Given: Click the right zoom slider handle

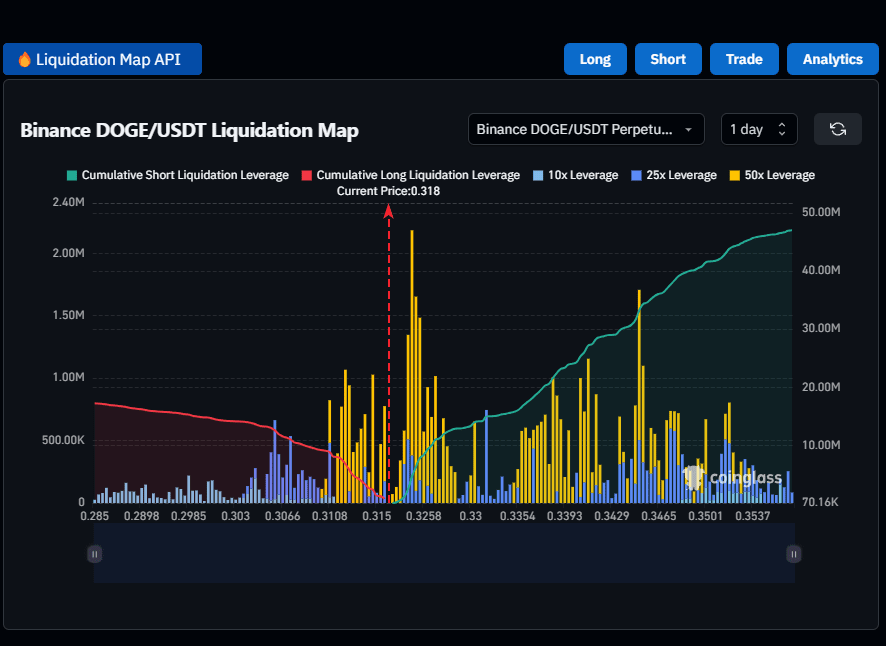Looking at the screenshot, I should tap(793, 554).
